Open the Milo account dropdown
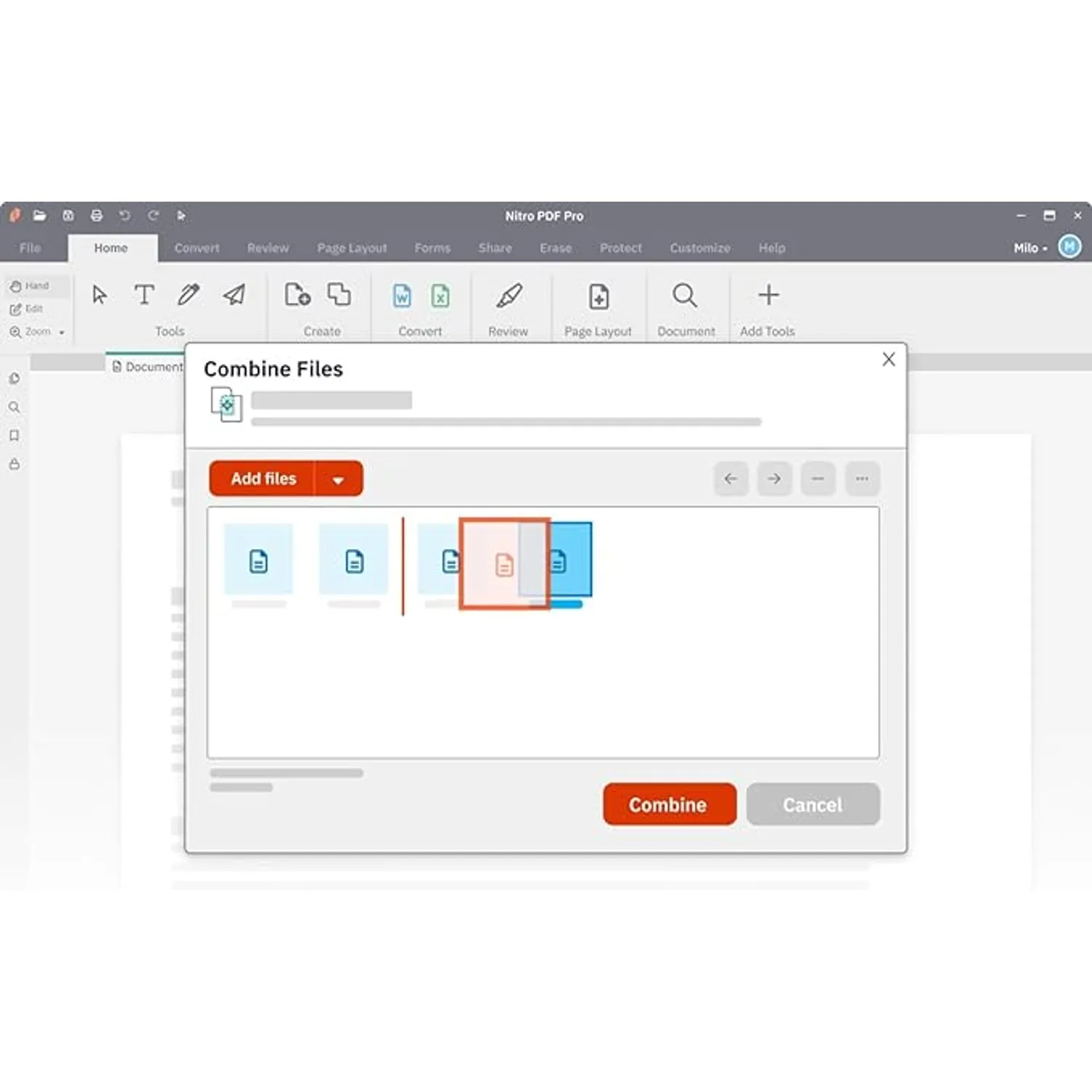The width and height of the screenshot is (1092, 1092). [x=1030, y=248]
